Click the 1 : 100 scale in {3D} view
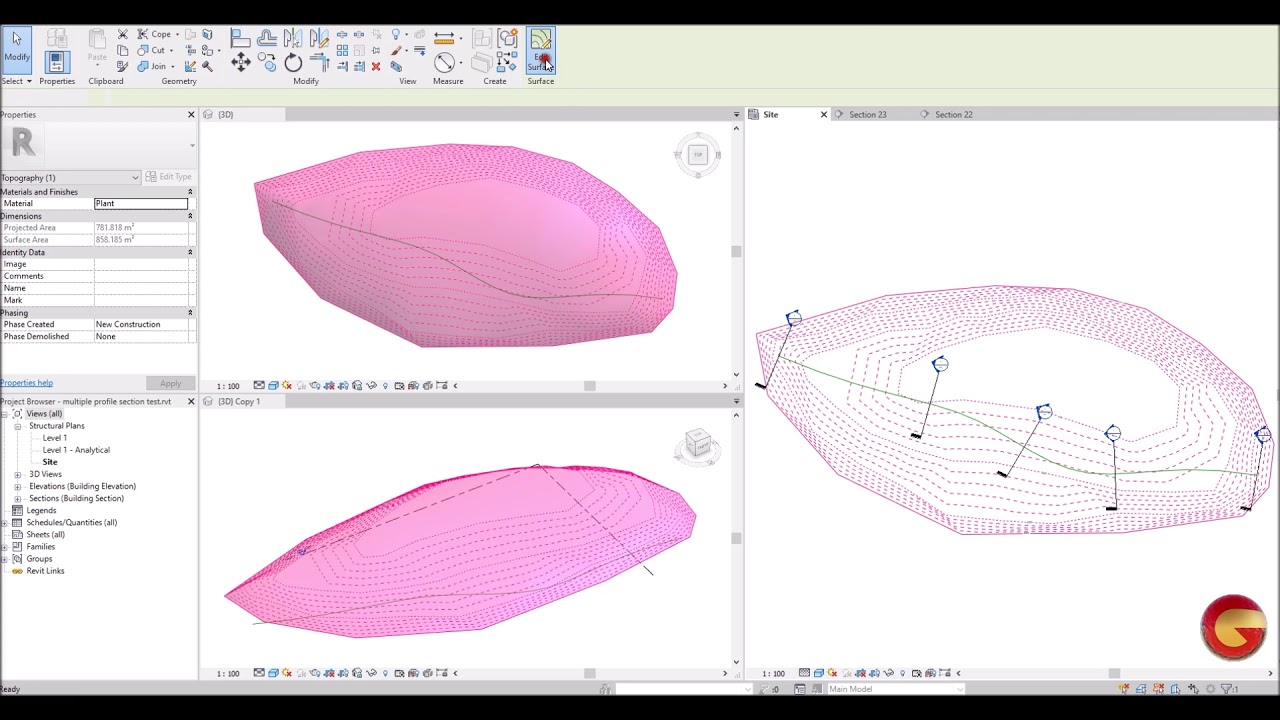1280x720 pixels. (228, 386)
